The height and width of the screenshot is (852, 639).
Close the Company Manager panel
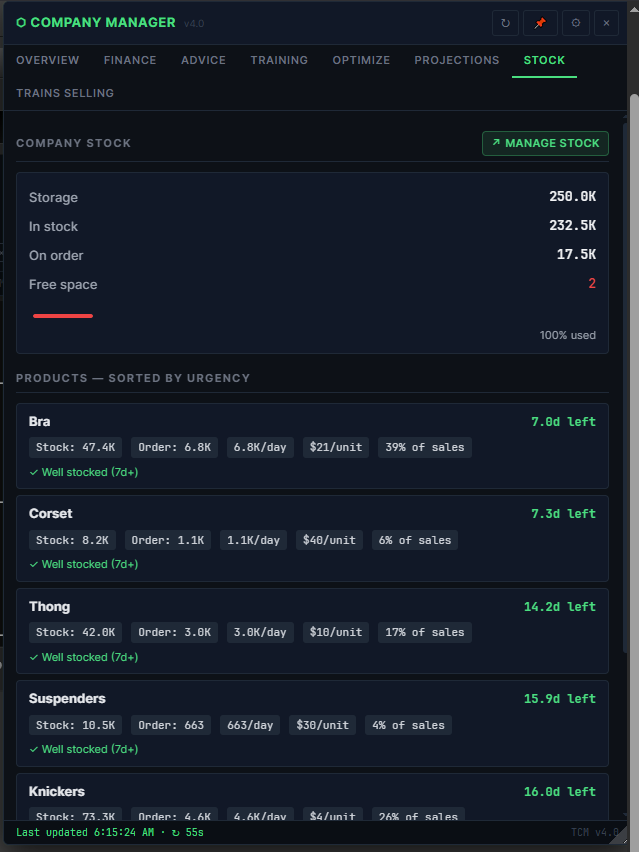pyautogui.click(x=606, y=23)
